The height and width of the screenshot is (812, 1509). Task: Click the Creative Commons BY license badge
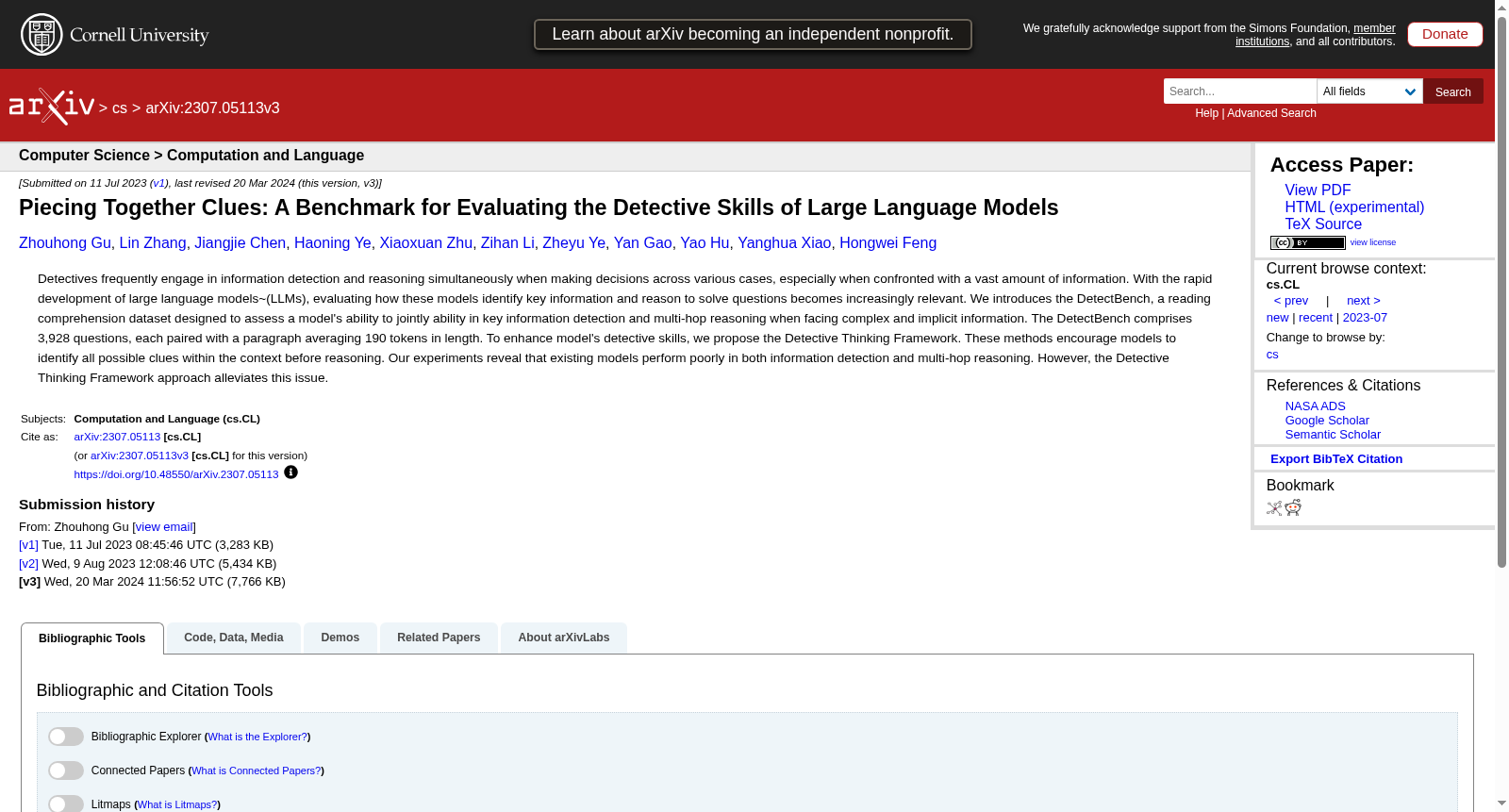click(x=1307, y=242)
